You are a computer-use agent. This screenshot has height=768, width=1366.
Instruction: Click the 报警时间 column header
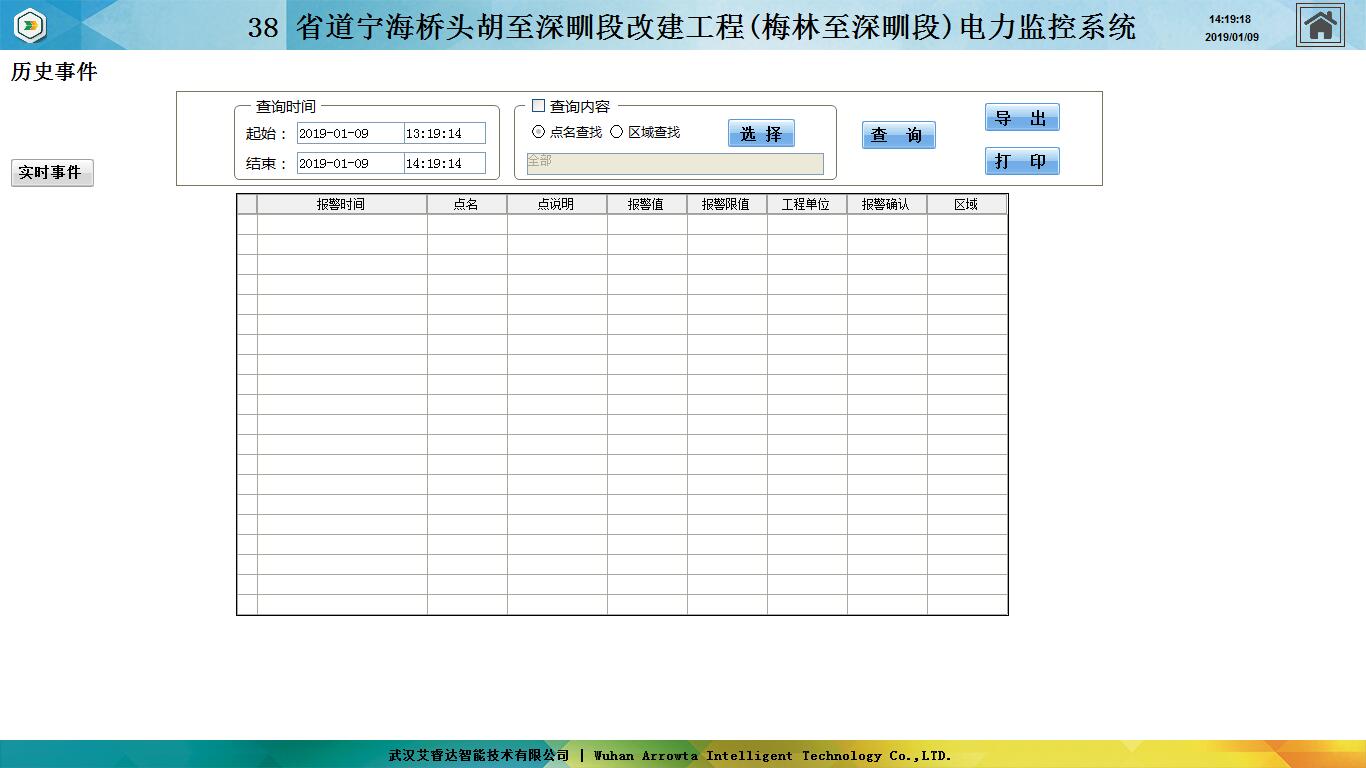(x=341, y=204)
